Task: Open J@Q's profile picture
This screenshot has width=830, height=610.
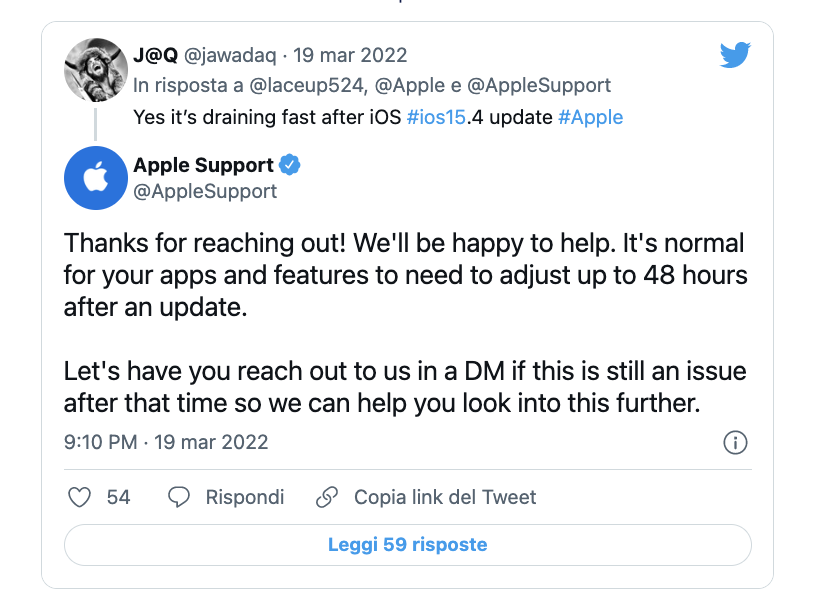Action: pyautogui.click(x=94, y=69)
